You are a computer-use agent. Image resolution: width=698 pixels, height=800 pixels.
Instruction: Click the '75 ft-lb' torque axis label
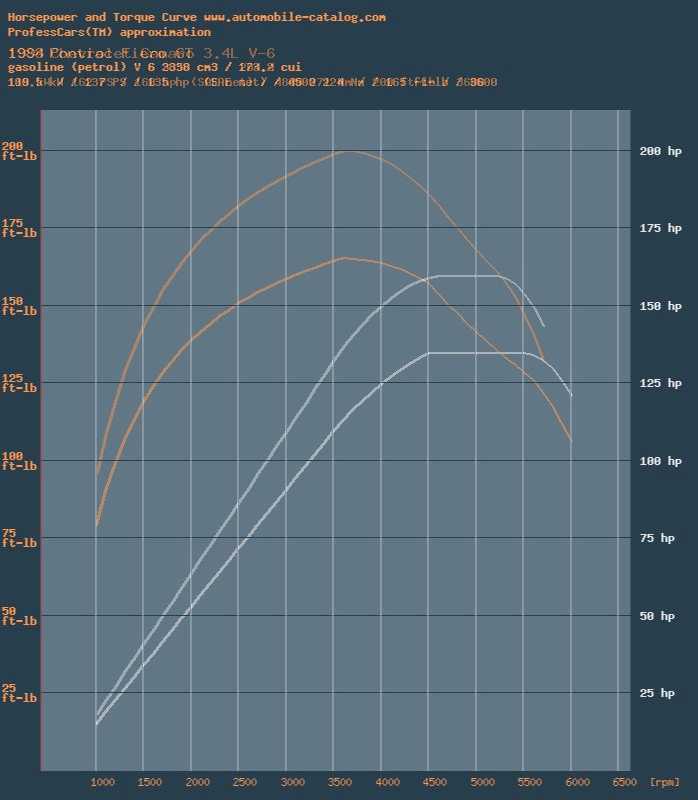19,538
